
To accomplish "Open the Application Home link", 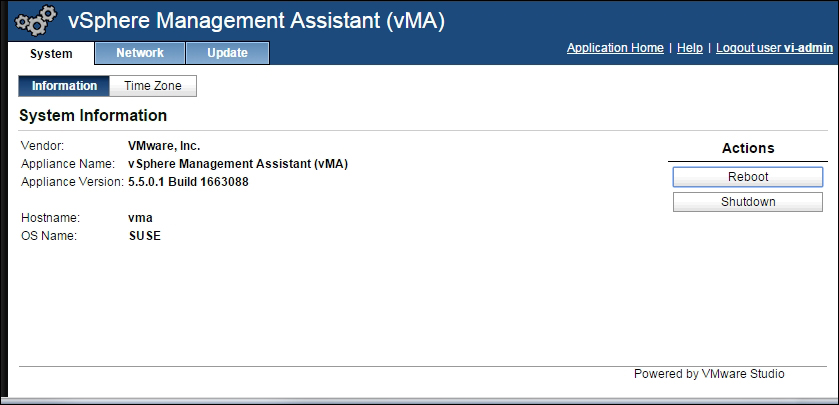I will click(x=615, y=48).
